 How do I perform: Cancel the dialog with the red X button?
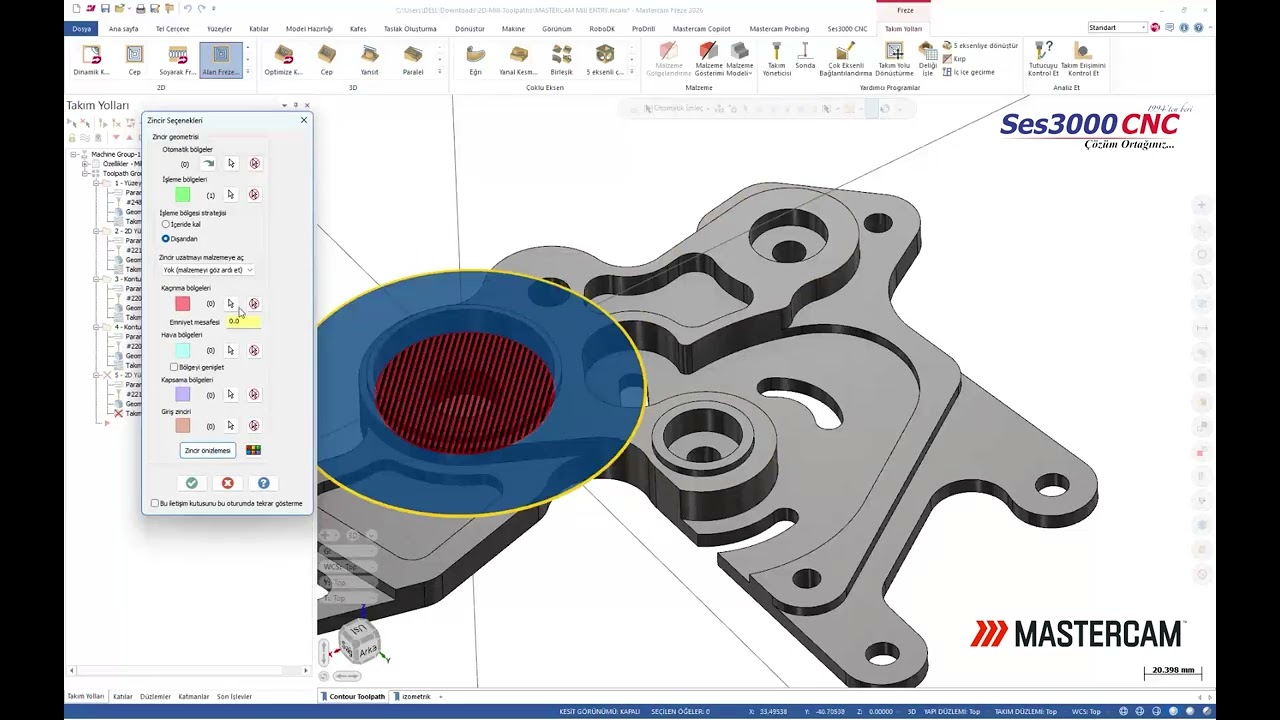(x=228, y=483)
